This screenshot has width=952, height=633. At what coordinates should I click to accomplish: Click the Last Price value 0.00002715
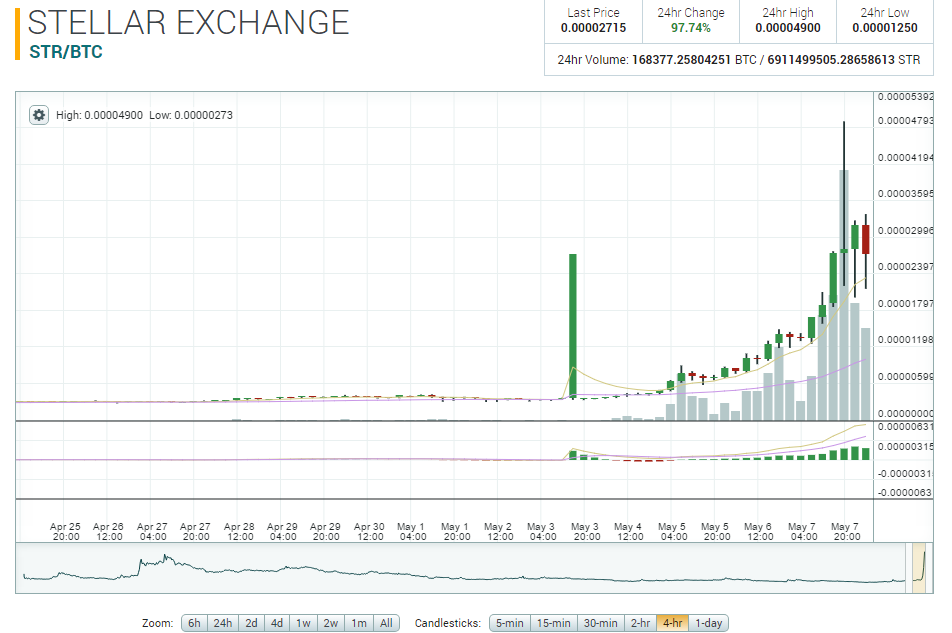pyautogui.click(x=593, y=28)
